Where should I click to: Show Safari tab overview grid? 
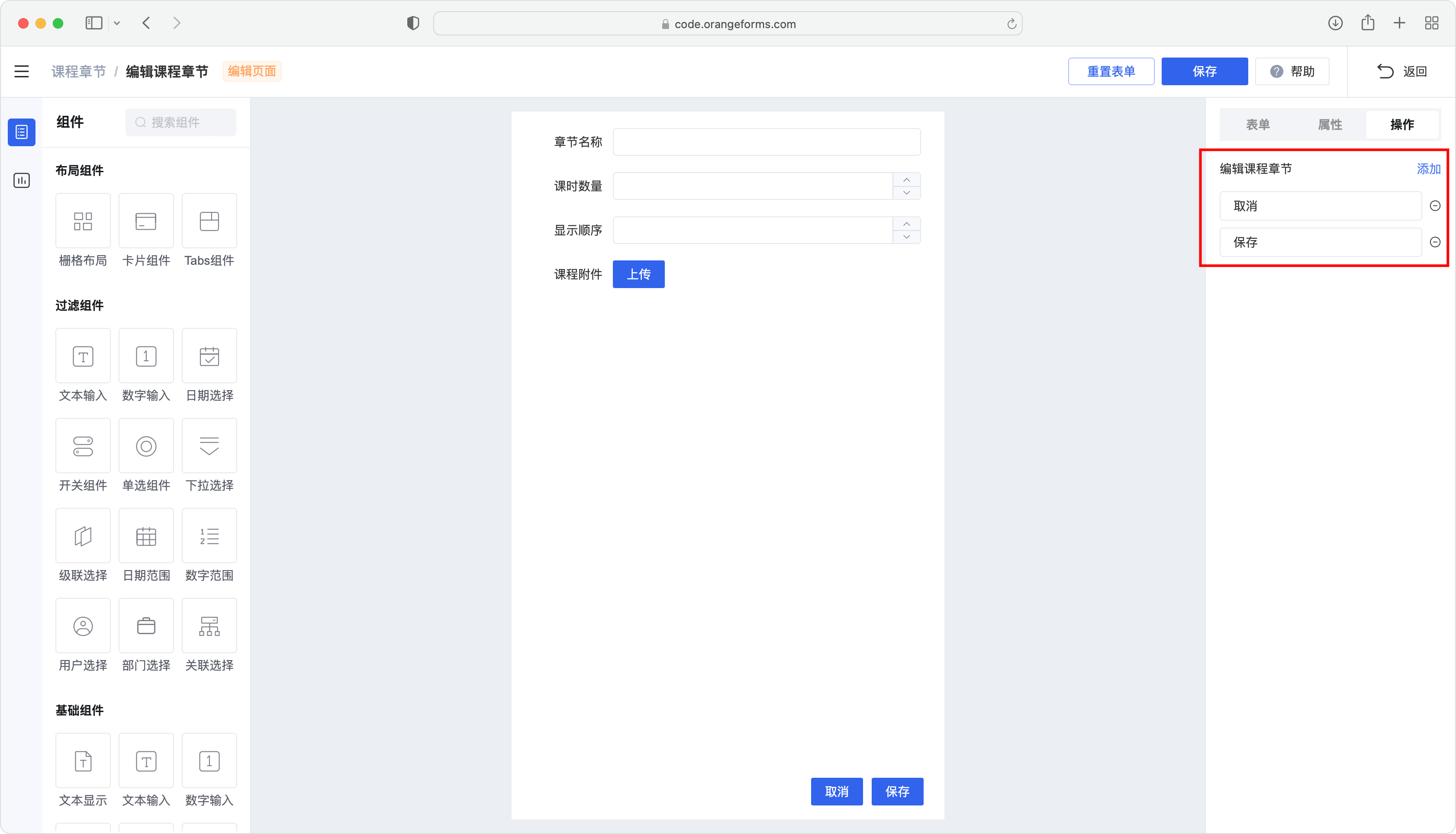tap(1431, 23)
